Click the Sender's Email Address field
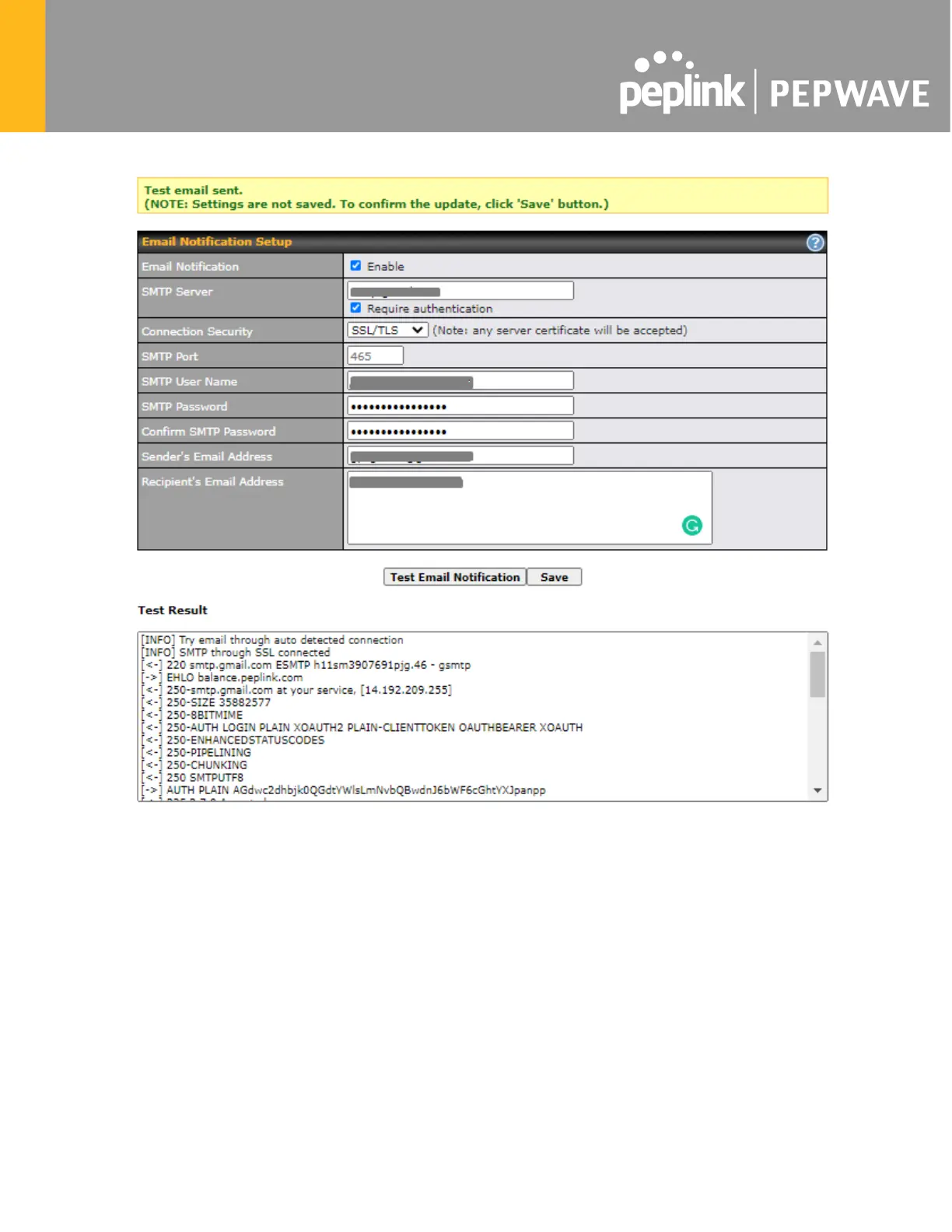 460,456
